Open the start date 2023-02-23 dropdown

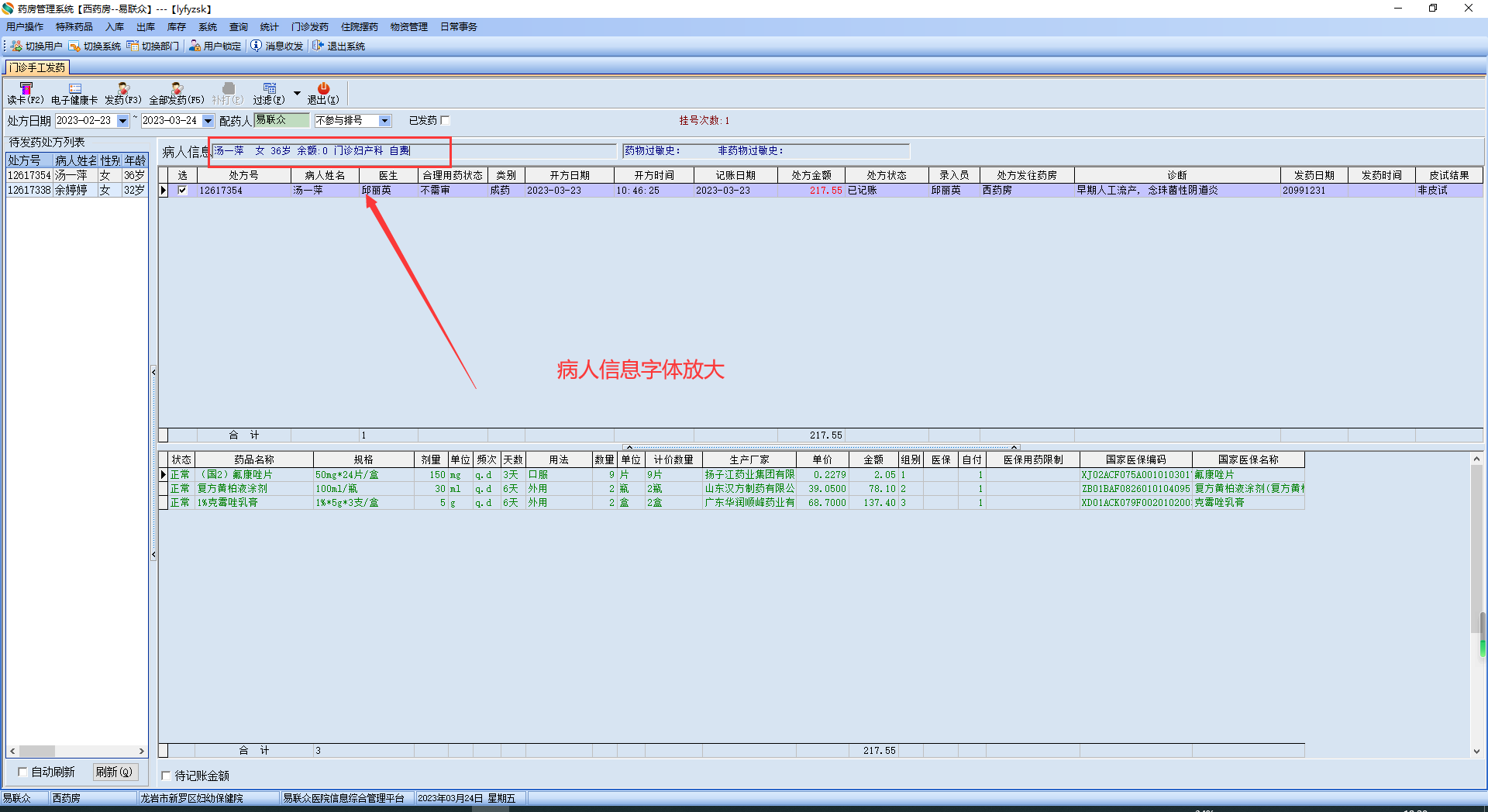coord(122,121)
